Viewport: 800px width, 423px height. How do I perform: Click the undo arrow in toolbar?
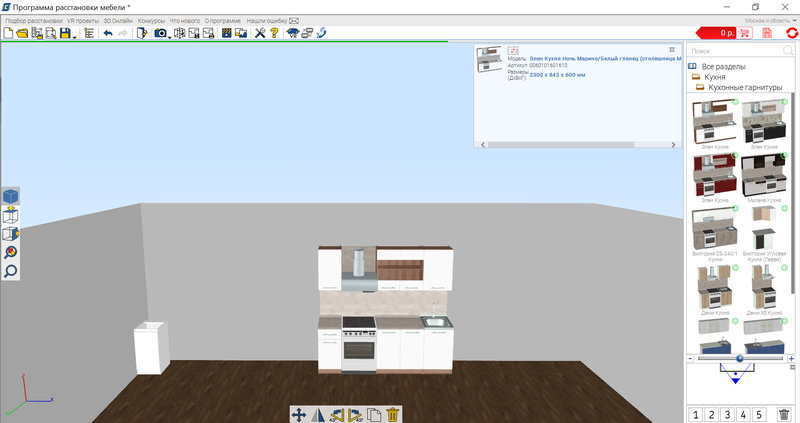(108, 33)
